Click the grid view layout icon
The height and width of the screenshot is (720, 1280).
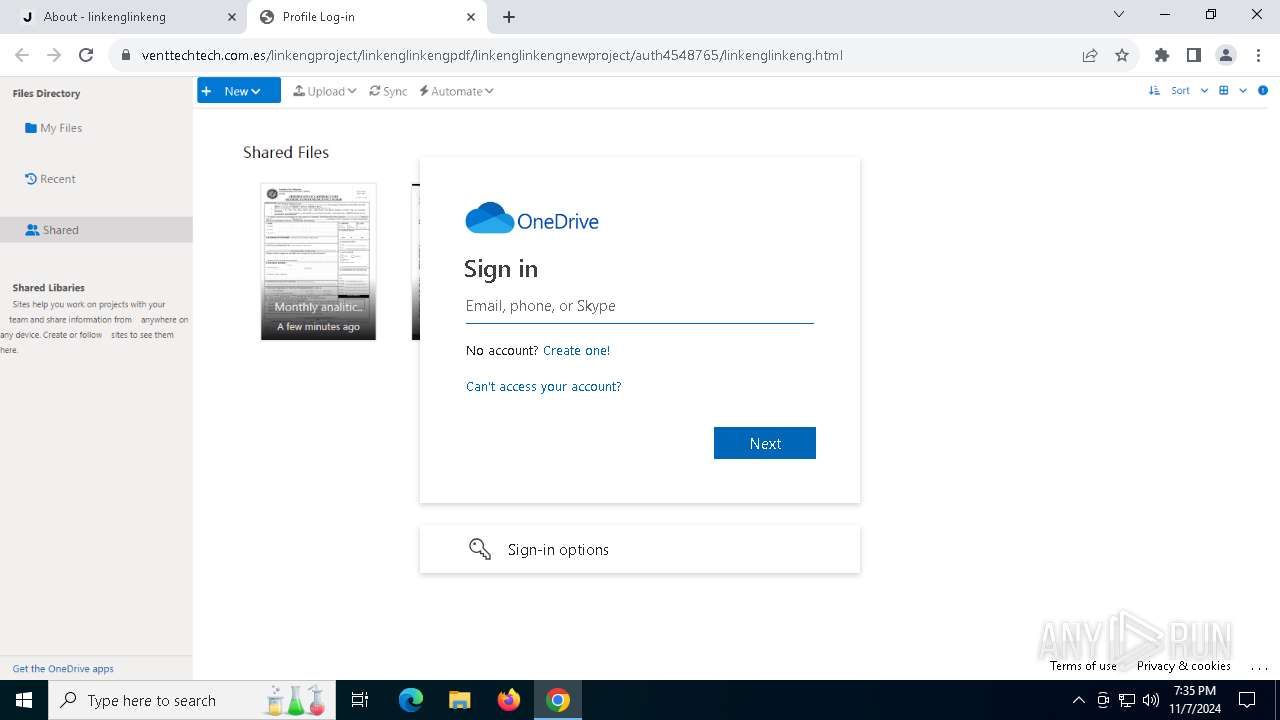[1223, 91]
